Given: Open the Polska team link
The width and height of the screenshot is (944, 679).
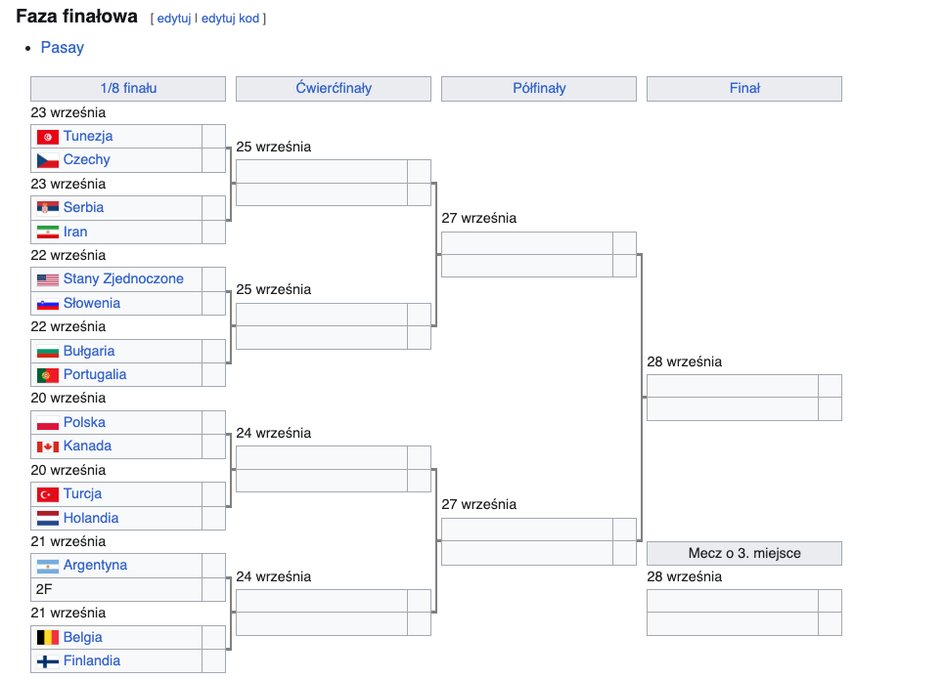Looking at the screenshot, I should click(84, 423).
